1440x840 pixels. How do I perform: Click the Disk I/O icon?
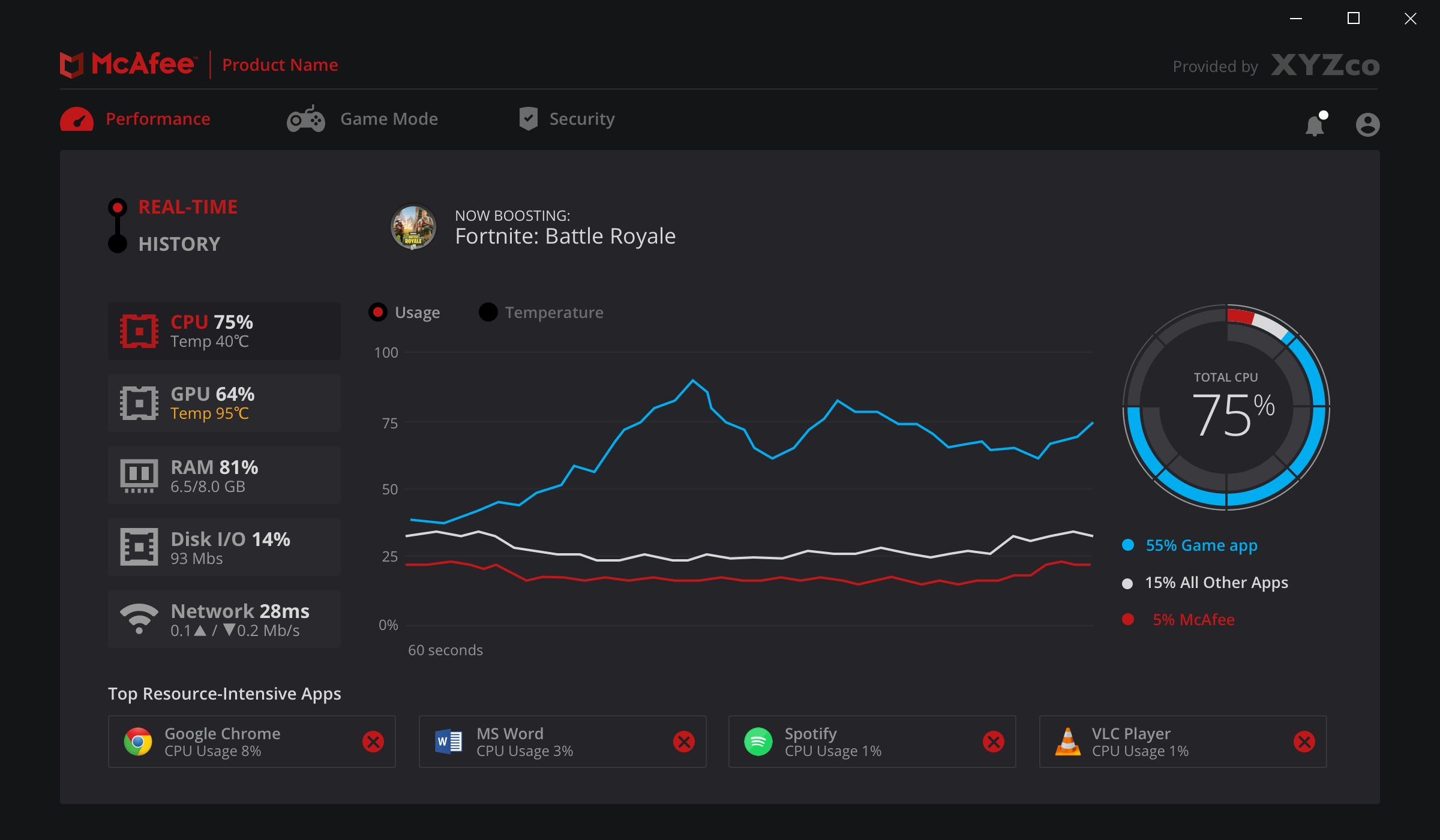pyautogui.click(x=139, y=547)
